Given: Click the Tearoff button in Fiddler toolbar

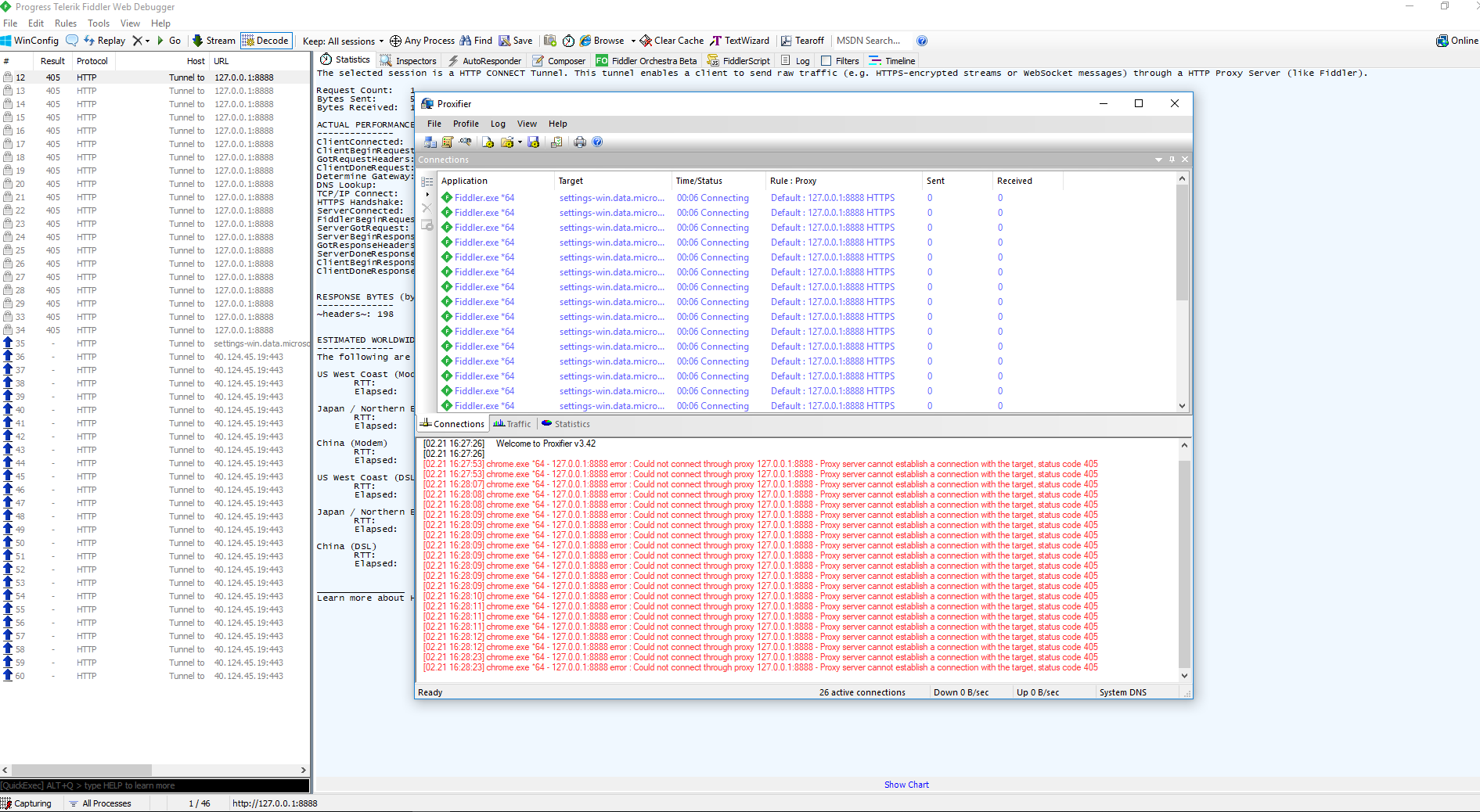Looking at the screenshot, I should 802,41.
